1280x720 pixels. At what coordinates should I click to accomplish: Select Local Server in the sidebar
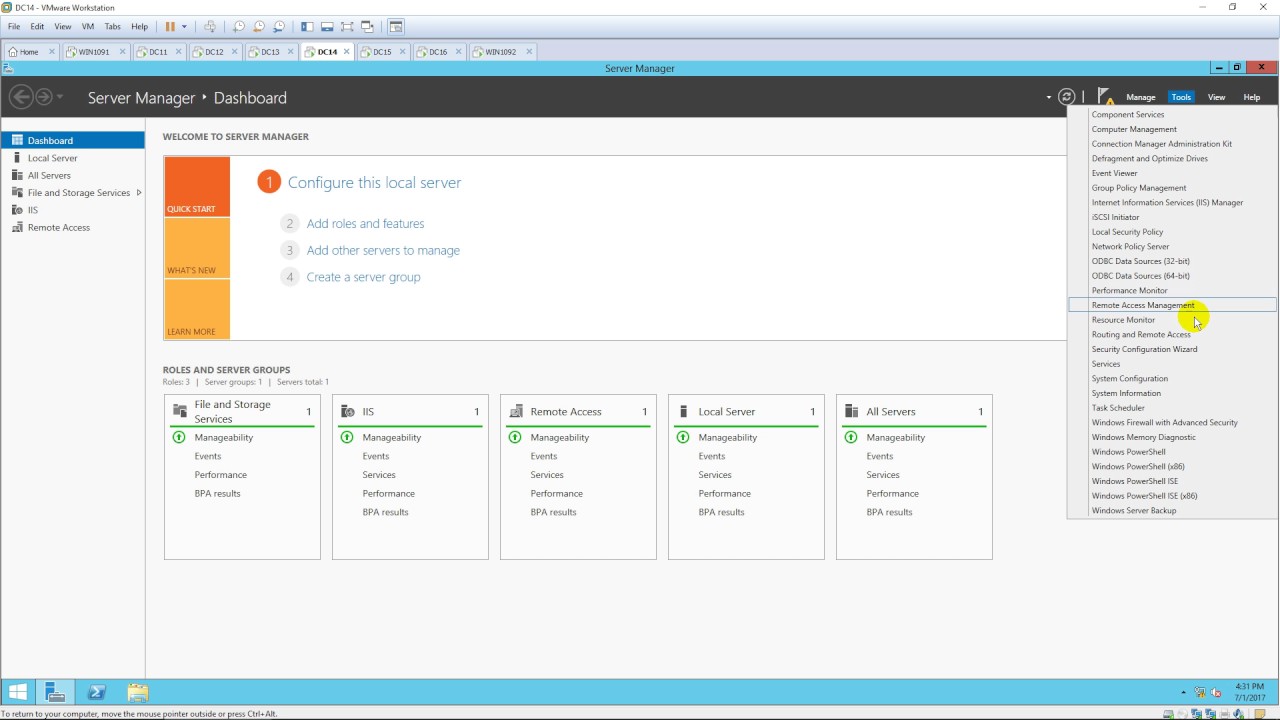pos(73,158)
